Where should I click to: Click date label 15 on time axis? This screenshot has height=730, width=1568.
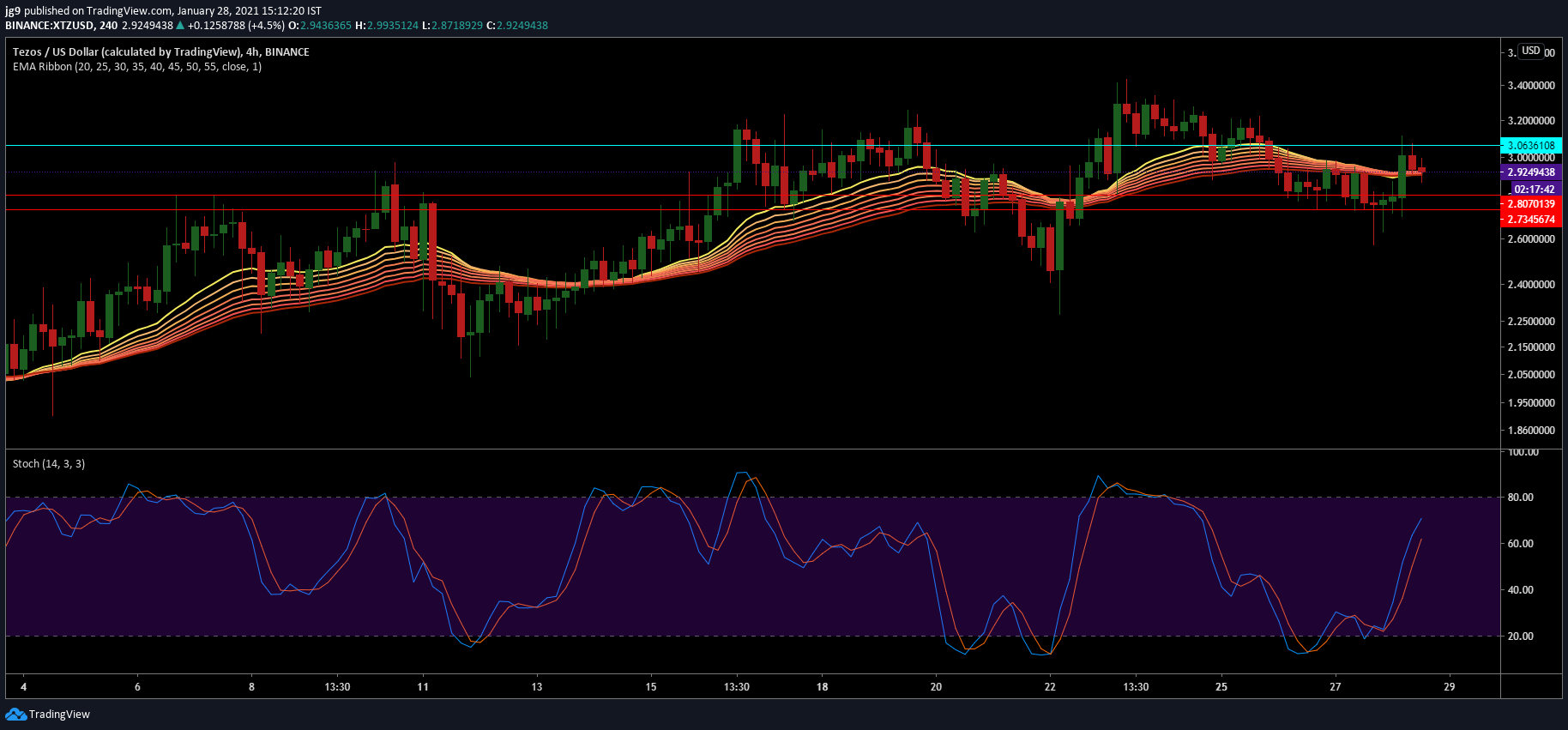[651, 687]
